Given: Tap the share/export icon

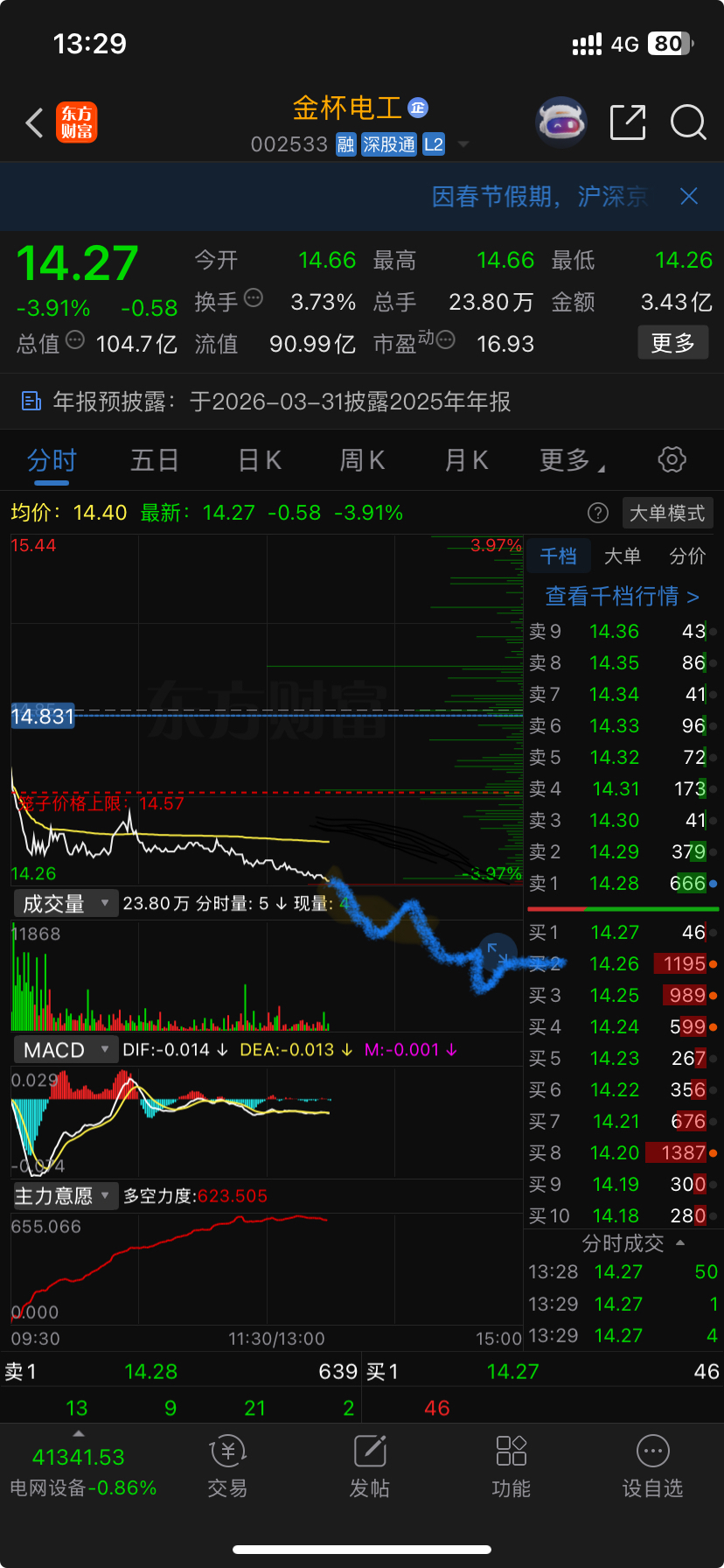Looking at the screenshot, I should pos(628,122).
